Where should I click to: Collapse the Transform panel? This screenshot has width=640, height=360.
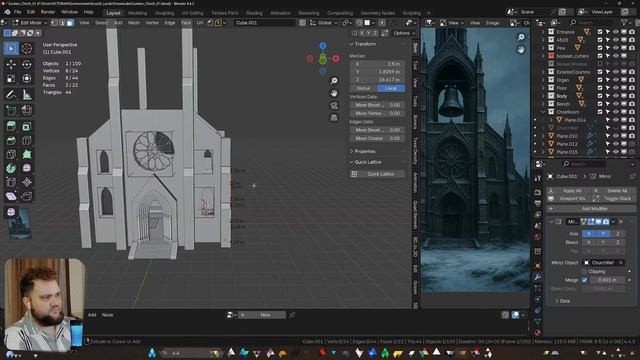352,44
